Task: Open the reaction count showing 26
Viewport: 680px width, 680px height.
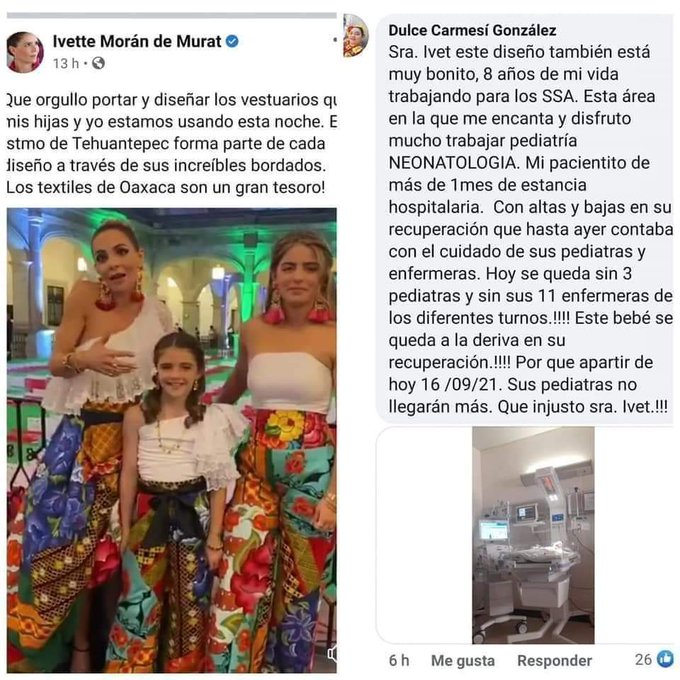Action: tap(643, 659)
